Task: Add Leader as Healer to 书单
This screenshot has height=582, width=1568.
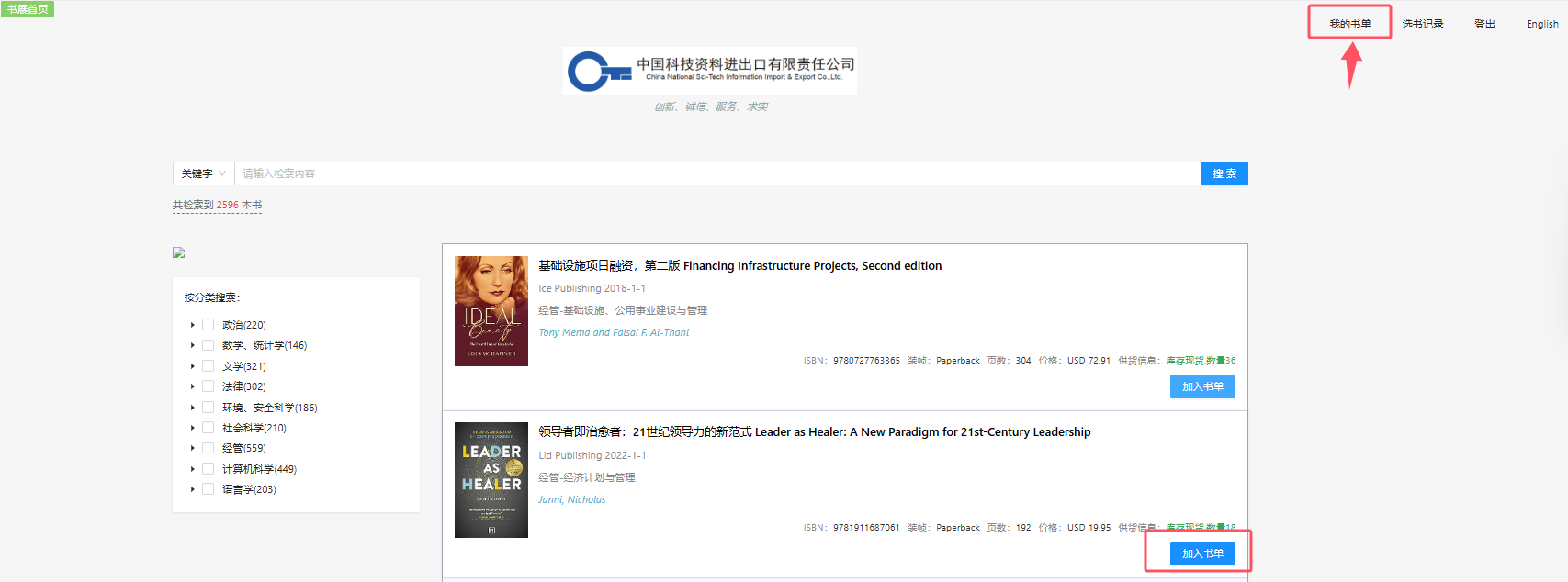Action: click(1202, 554)
